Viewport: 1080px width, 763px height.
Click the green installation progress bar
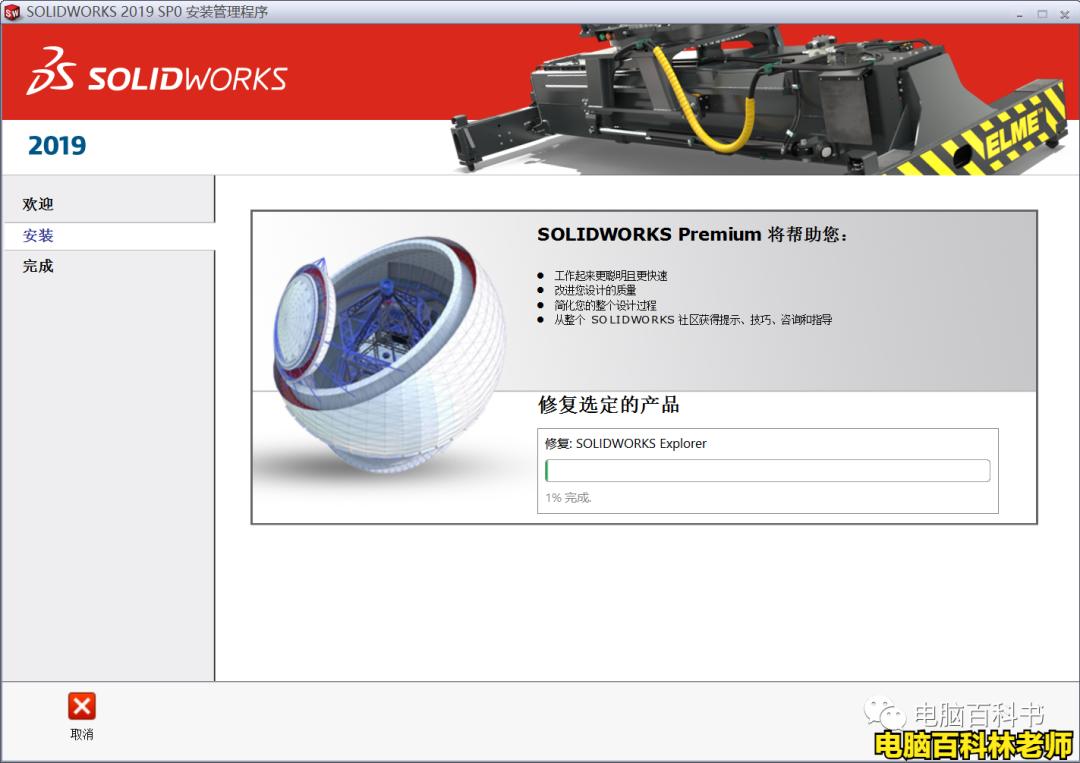click(766, 470)
